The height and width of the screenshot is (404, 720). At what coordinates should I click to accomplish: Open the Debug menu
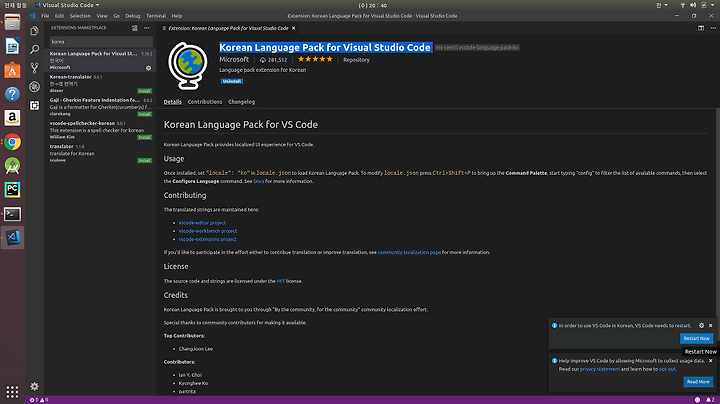[133, 16]
